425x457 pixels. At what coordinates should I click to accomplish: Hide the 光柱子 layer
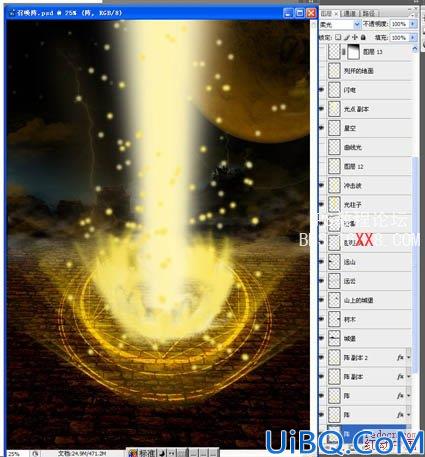322,204
